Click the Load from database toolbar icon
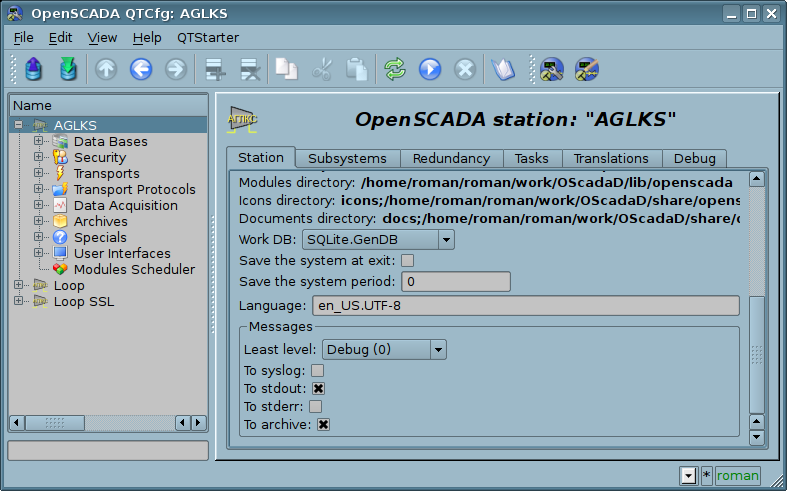Screen dimensions: 787x491 (x=34, y=69)
